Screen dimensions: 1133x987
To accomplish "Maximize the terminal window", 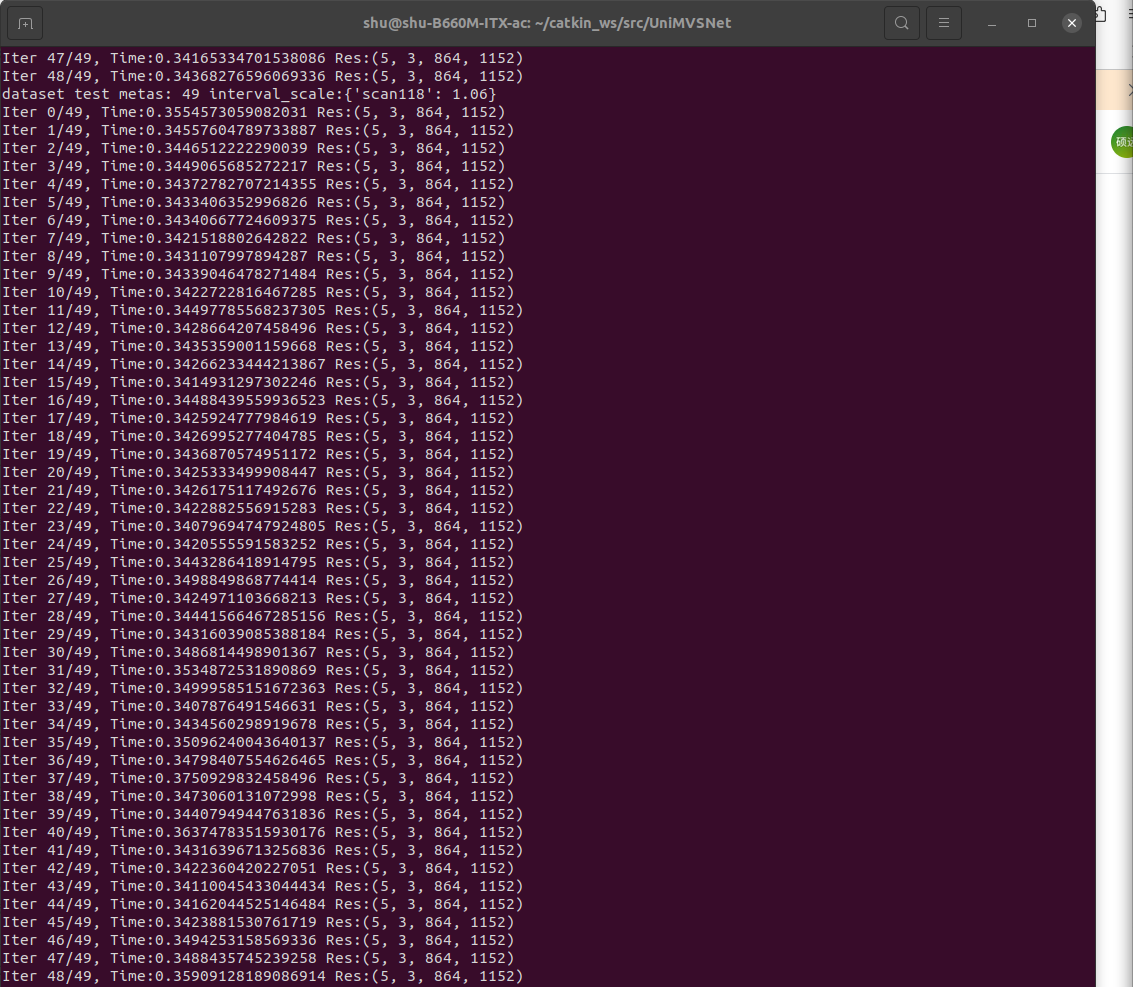I will click(1032, 23).
